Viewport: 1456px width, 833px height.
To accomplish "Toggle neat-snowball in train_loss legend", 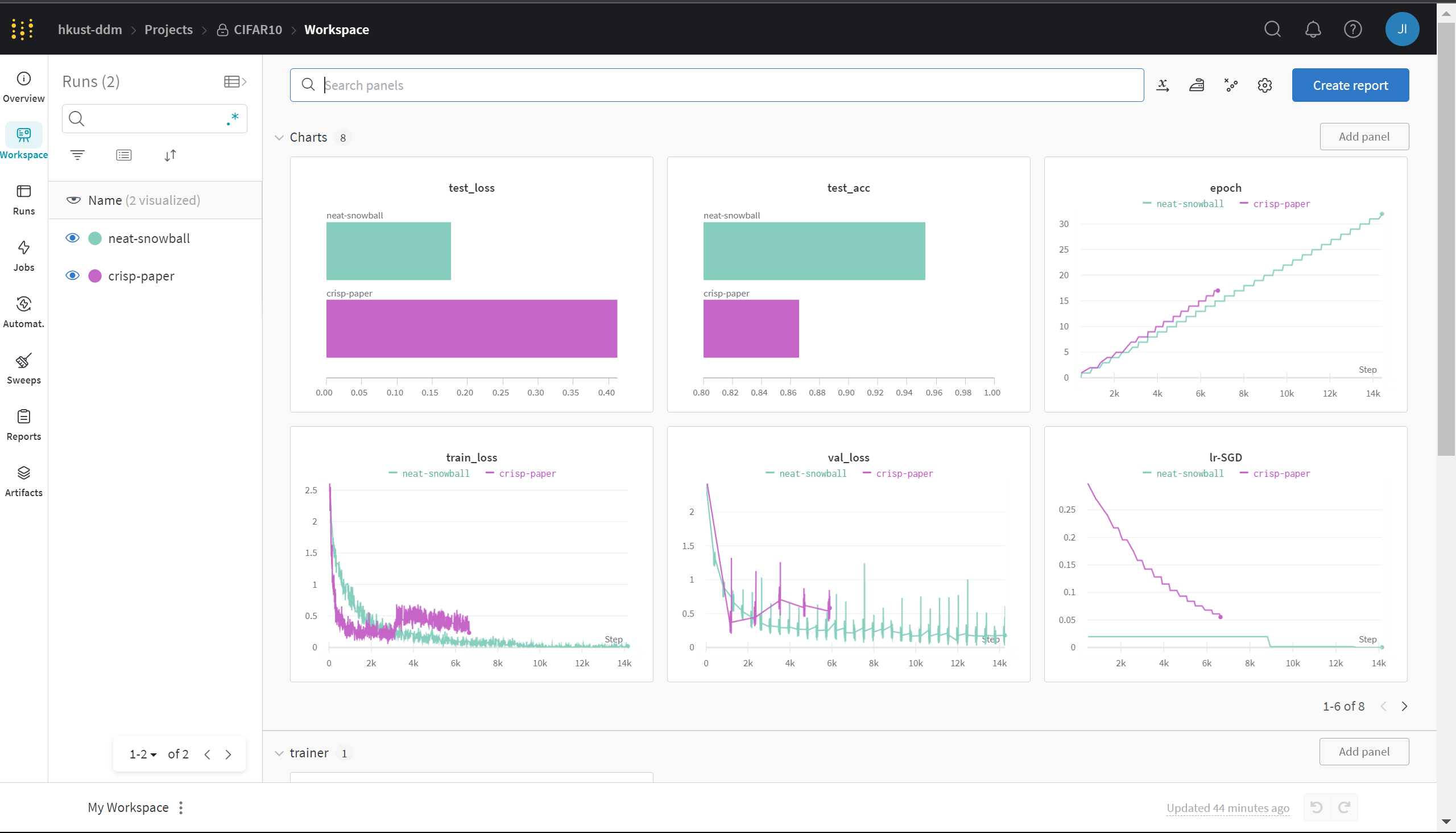I will 429,474.
